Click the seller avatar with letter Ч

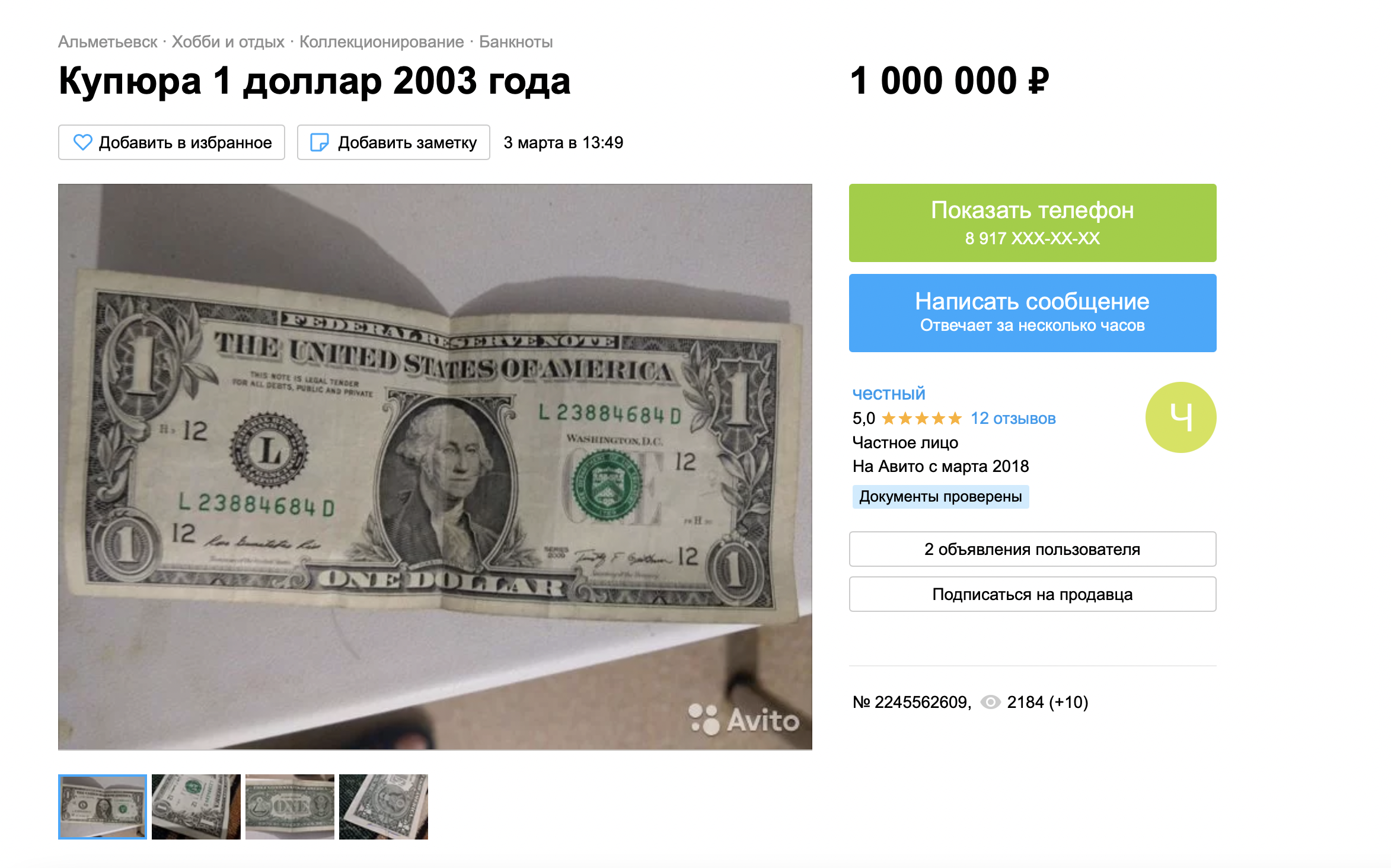point(1181,417)
